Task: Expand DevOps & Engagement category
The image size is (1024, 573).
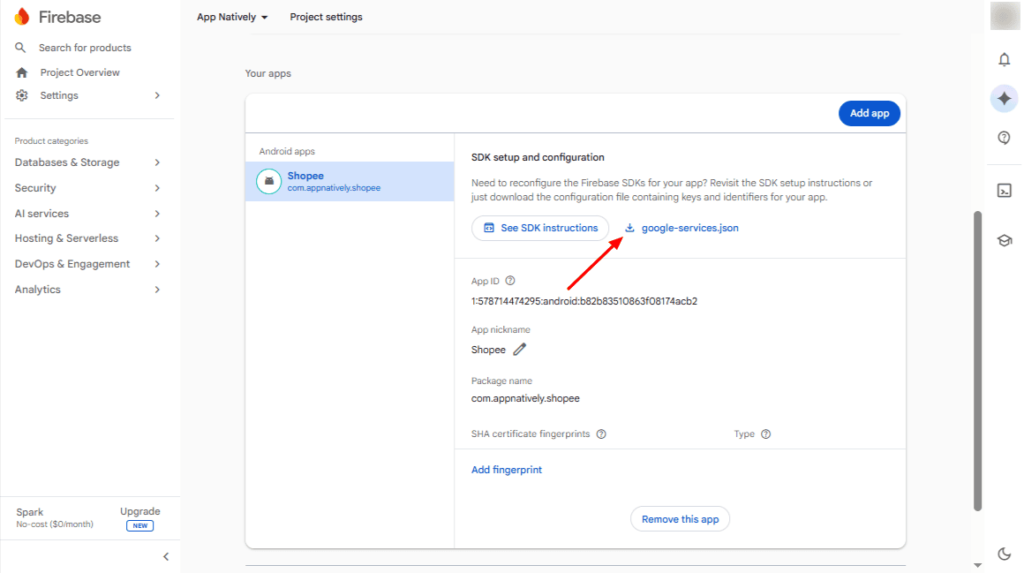Action: click(x=87, y=264)
